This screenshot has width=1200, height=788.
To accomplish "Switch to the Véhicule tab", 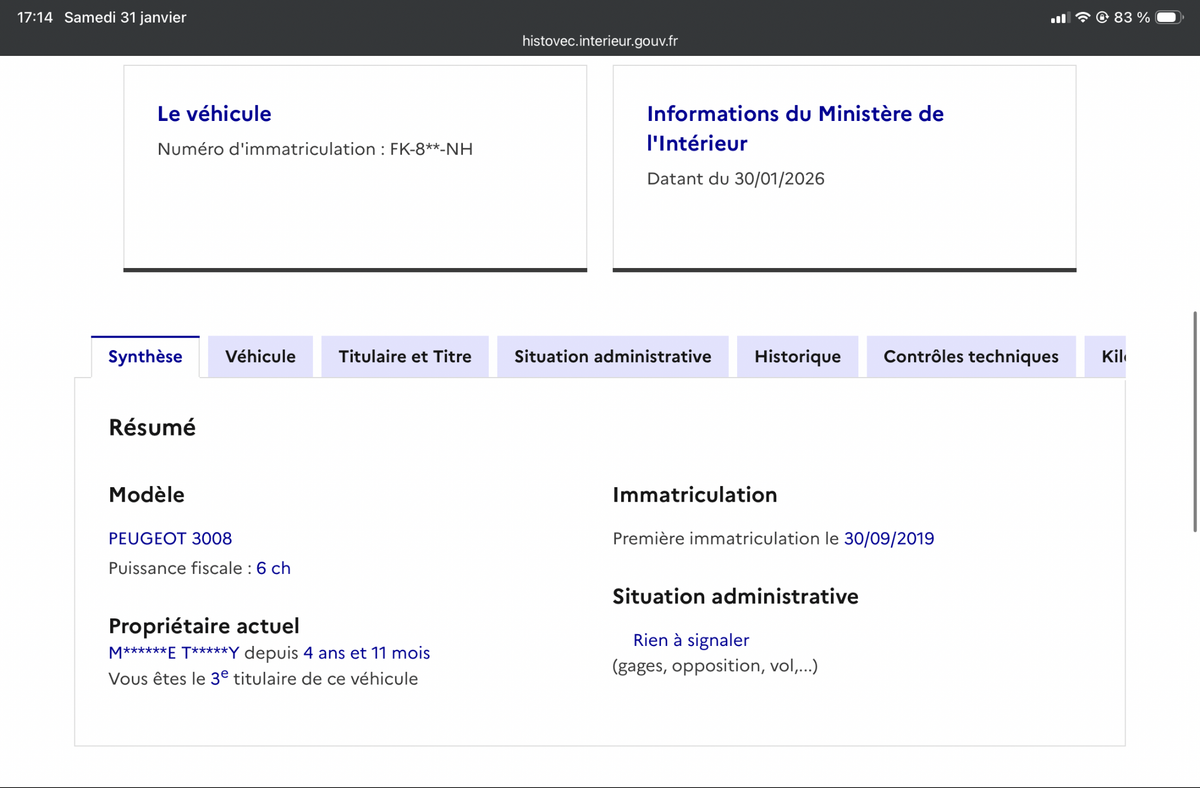I will [x=260, y=357].
